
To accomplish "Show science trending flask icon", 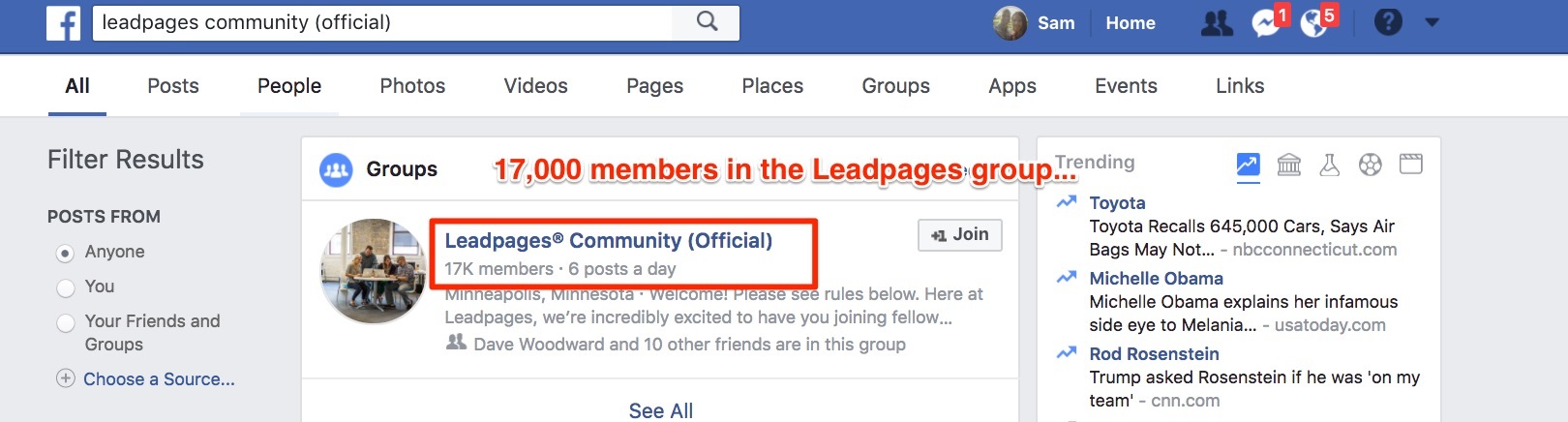I will point(1330,165).
